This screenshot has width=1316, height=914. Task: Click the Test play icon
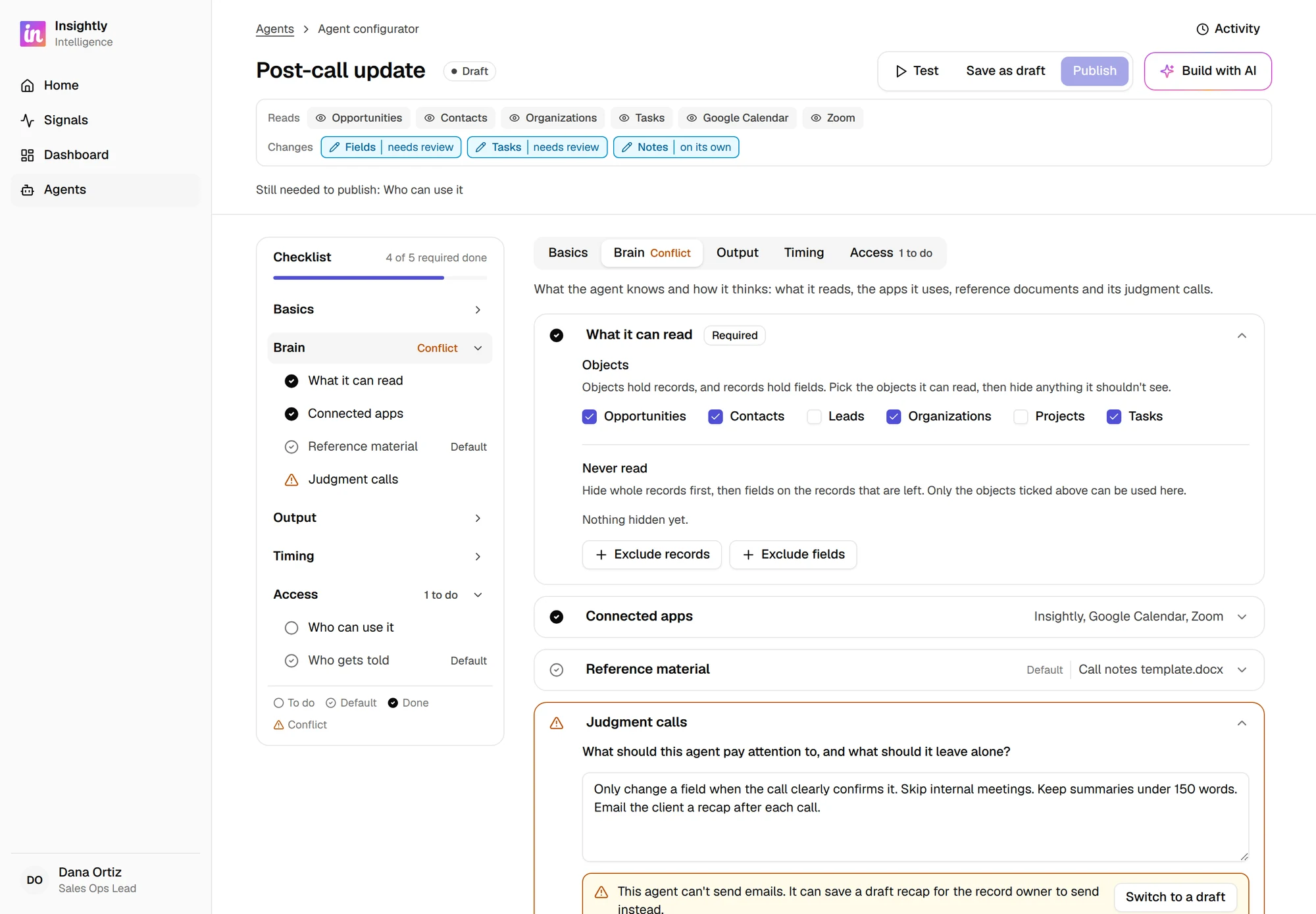tap(901, 71)
